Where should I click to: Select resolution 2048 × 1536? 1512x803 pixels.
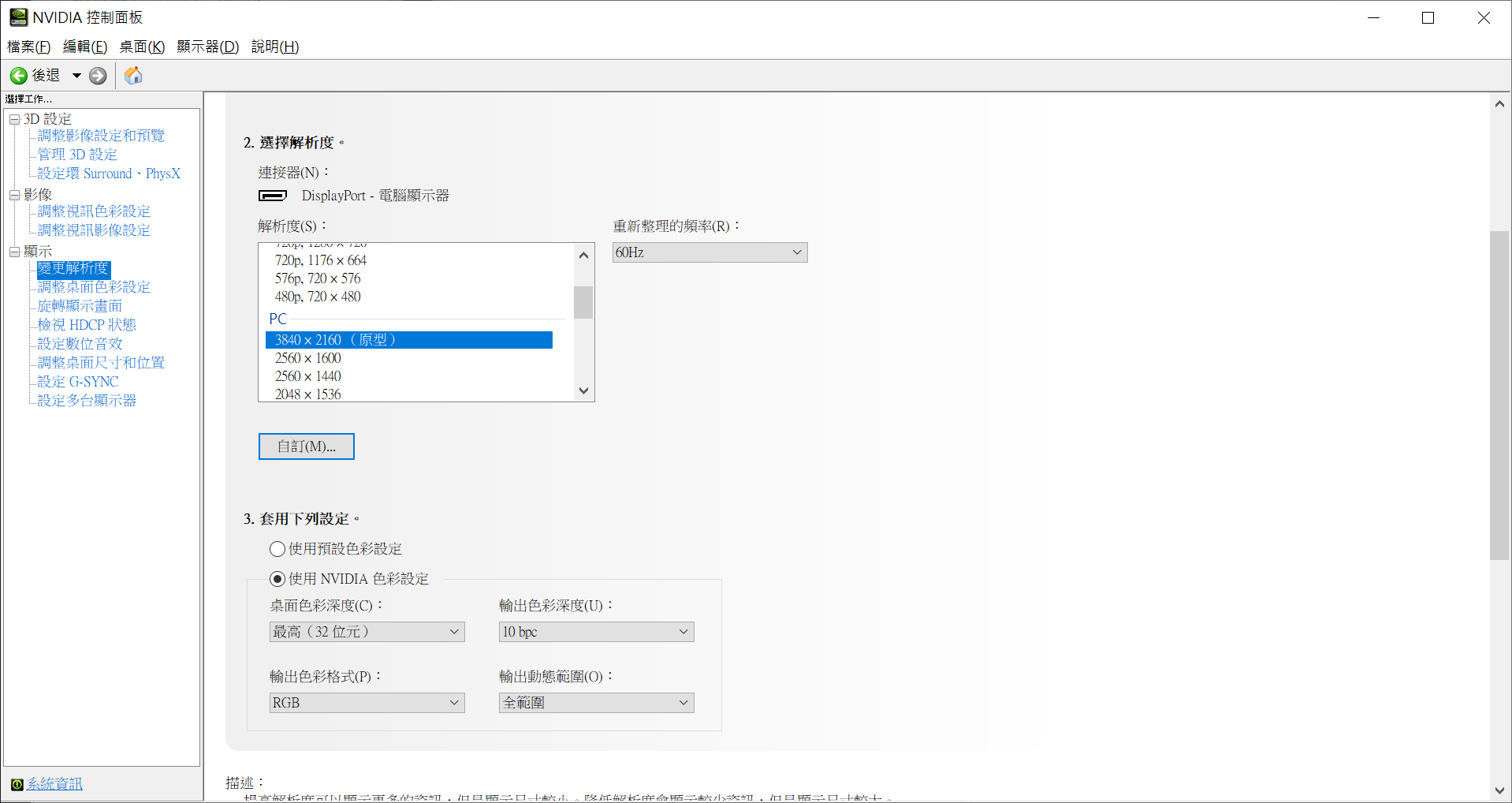[409, 394]
